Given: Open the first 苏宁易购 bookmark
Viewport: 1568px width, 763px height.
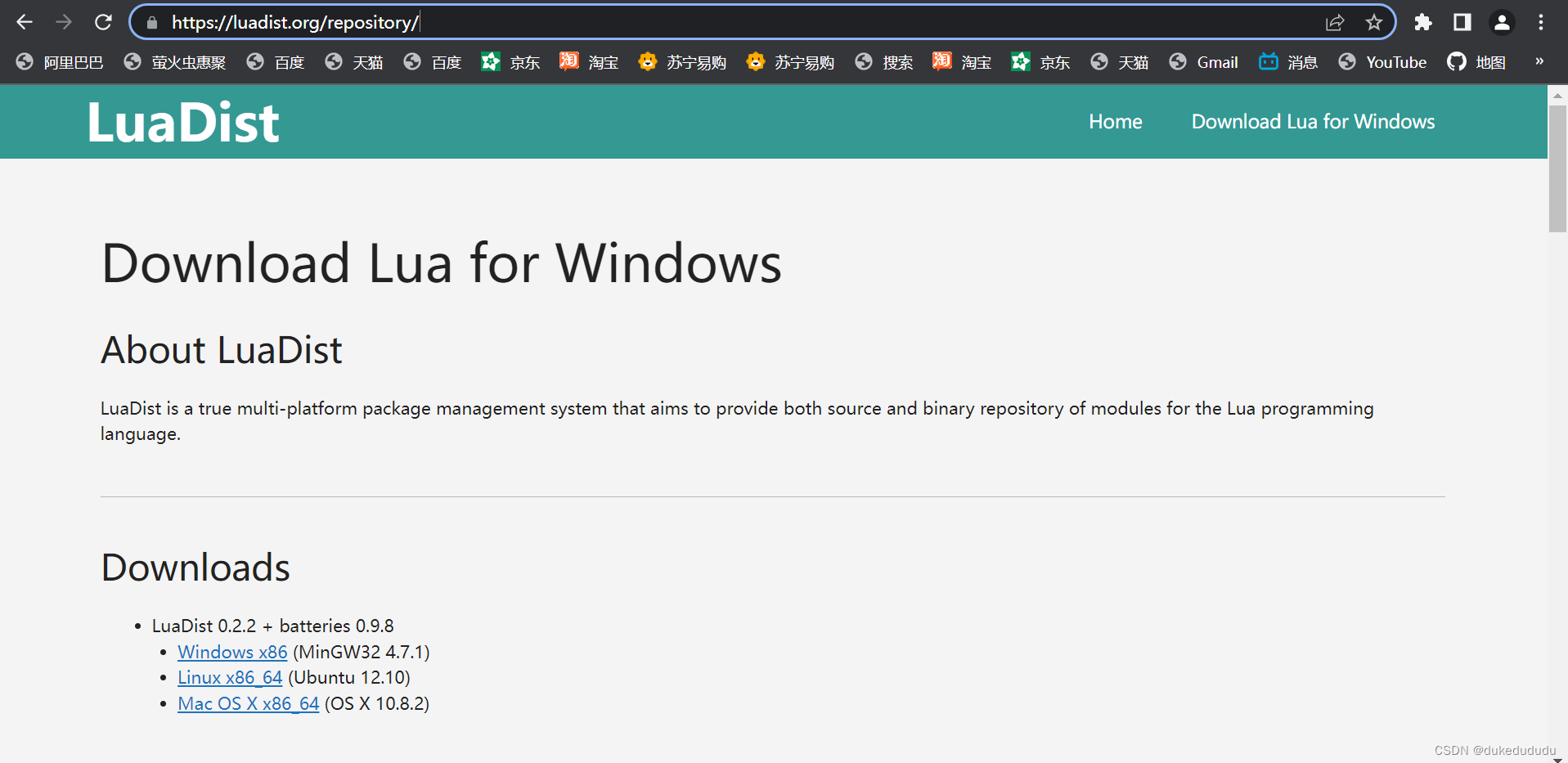Looking at the screenshot, I should [682, 62].
